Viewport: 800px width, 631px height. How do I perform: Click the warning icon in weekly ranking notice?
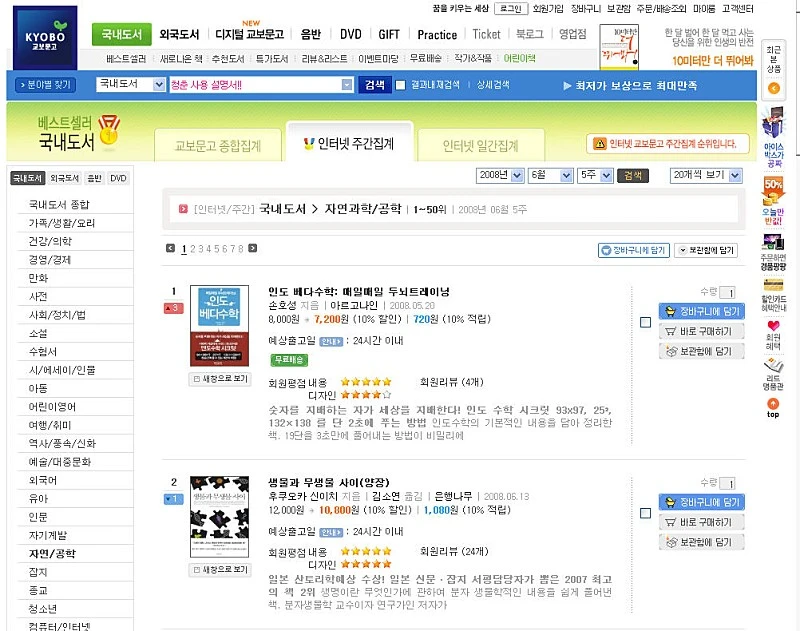[x=601, y=144]
